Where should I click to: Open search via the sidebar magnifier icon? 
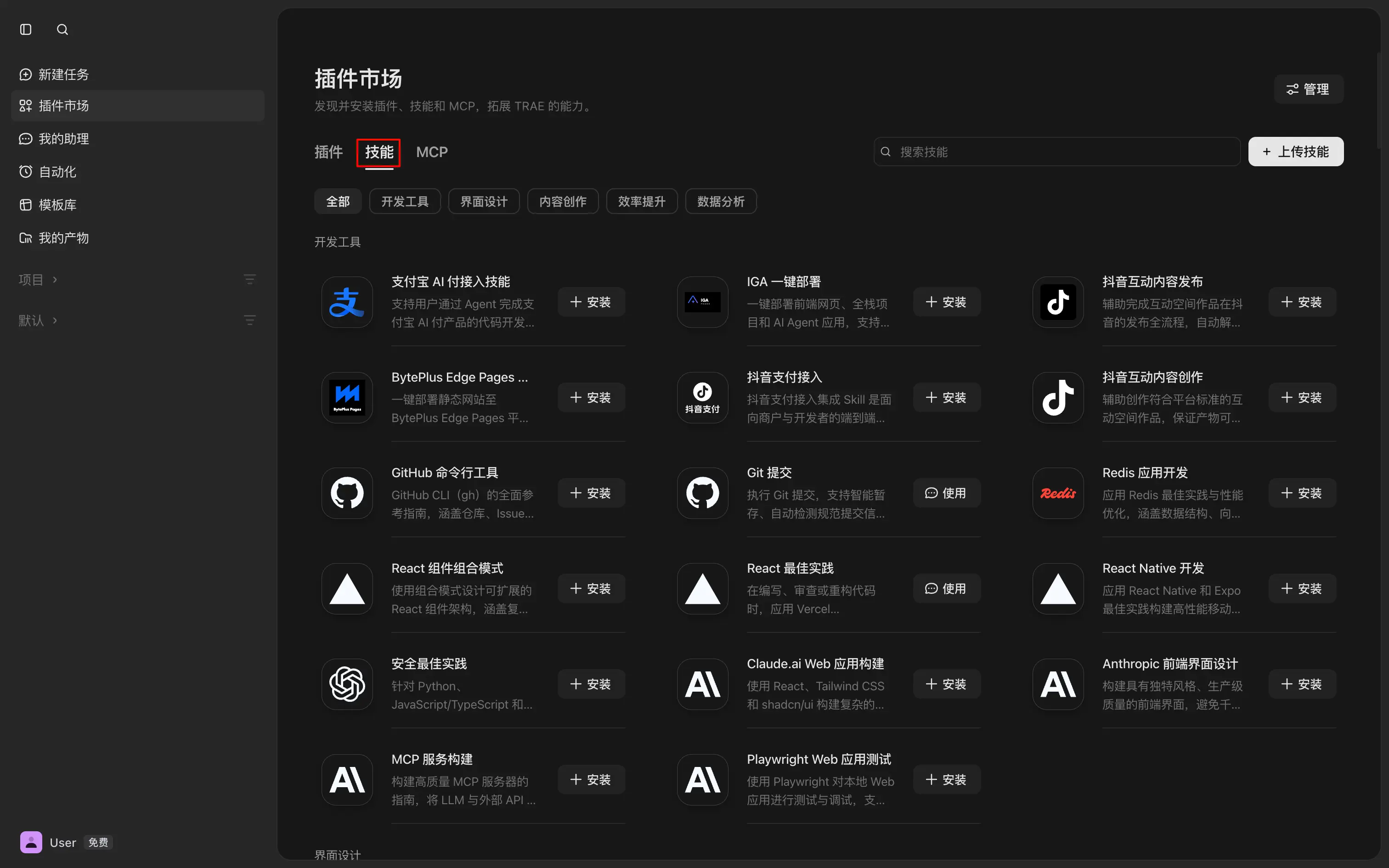tap(62, 29)
